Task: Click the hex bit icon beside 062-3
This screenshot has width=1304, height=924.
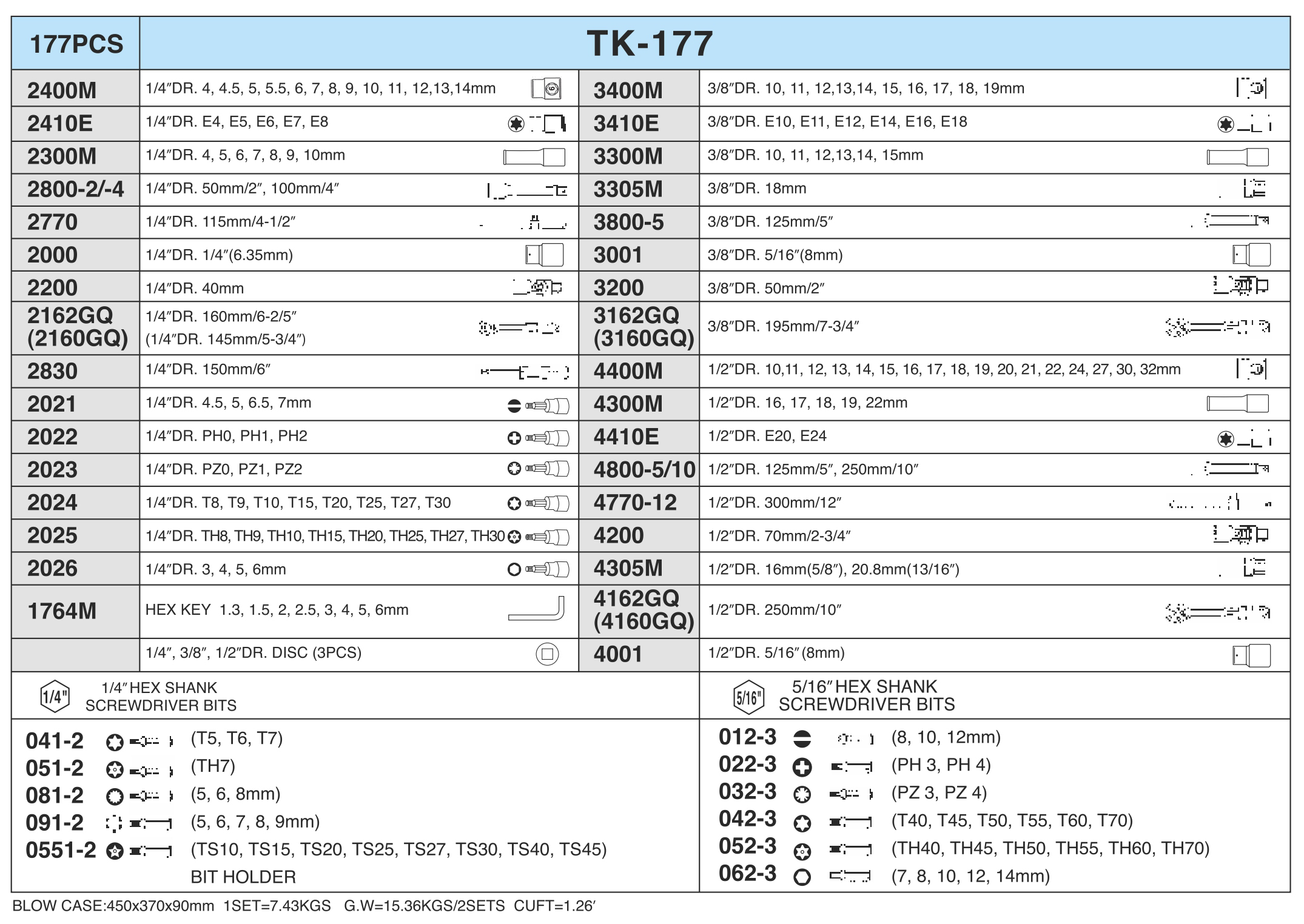Action: click(x=802, y=875)
